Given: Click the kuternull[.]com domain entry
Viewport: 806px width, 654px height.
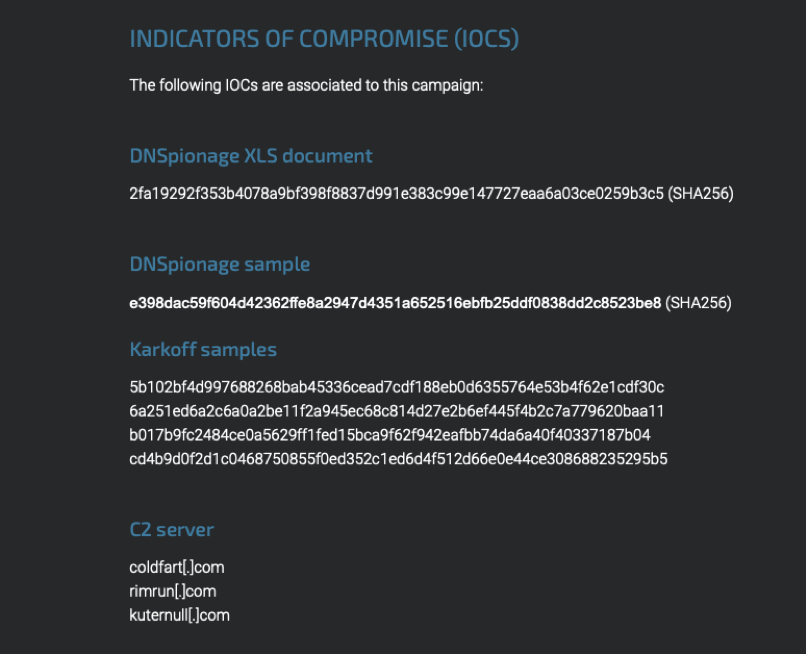Looking at the screenshot, I should pos(179,615).
